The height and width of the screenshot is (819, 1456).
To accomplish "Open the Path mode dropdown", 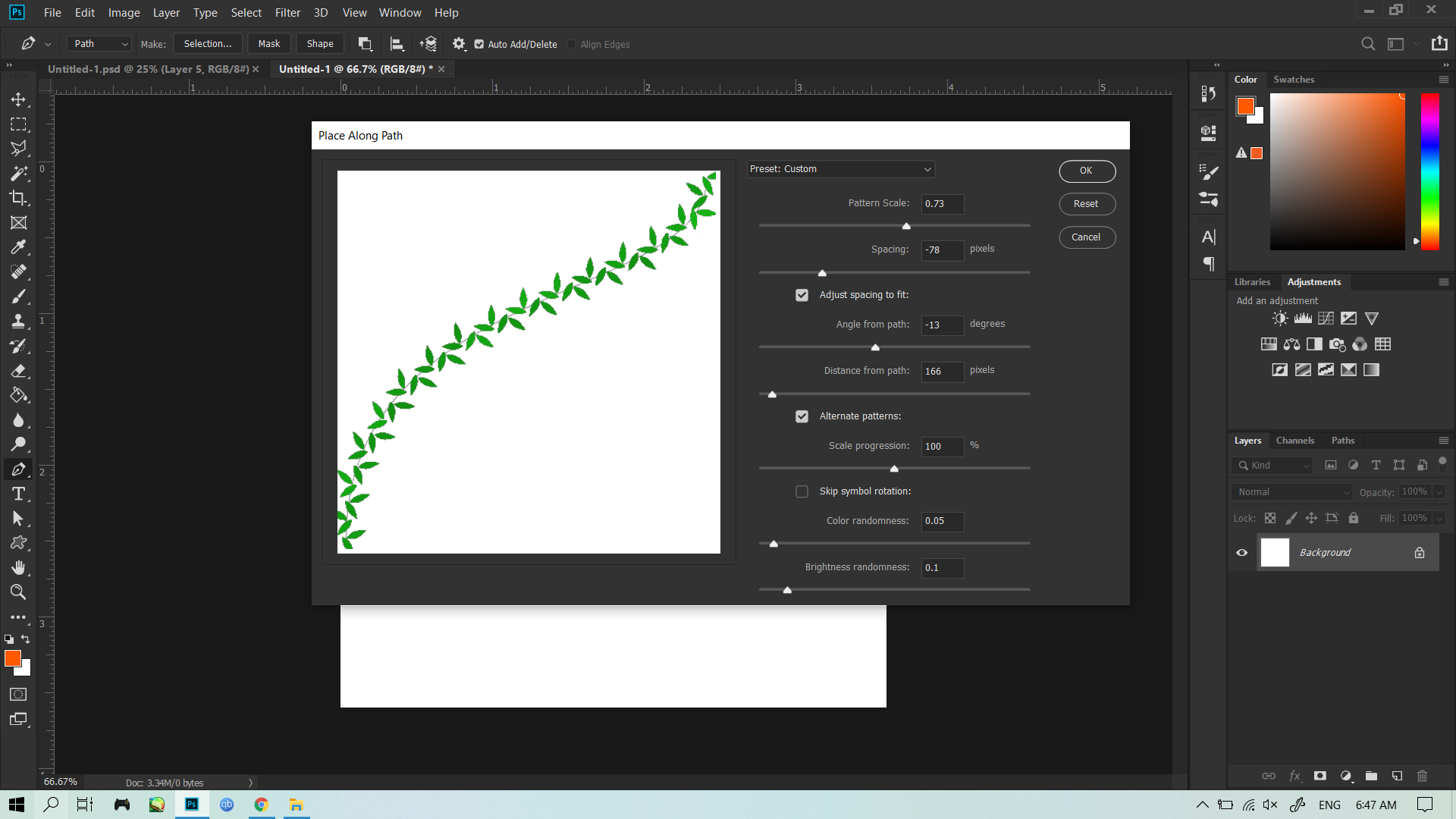I will pyautogui.click(x=98, y=43).
